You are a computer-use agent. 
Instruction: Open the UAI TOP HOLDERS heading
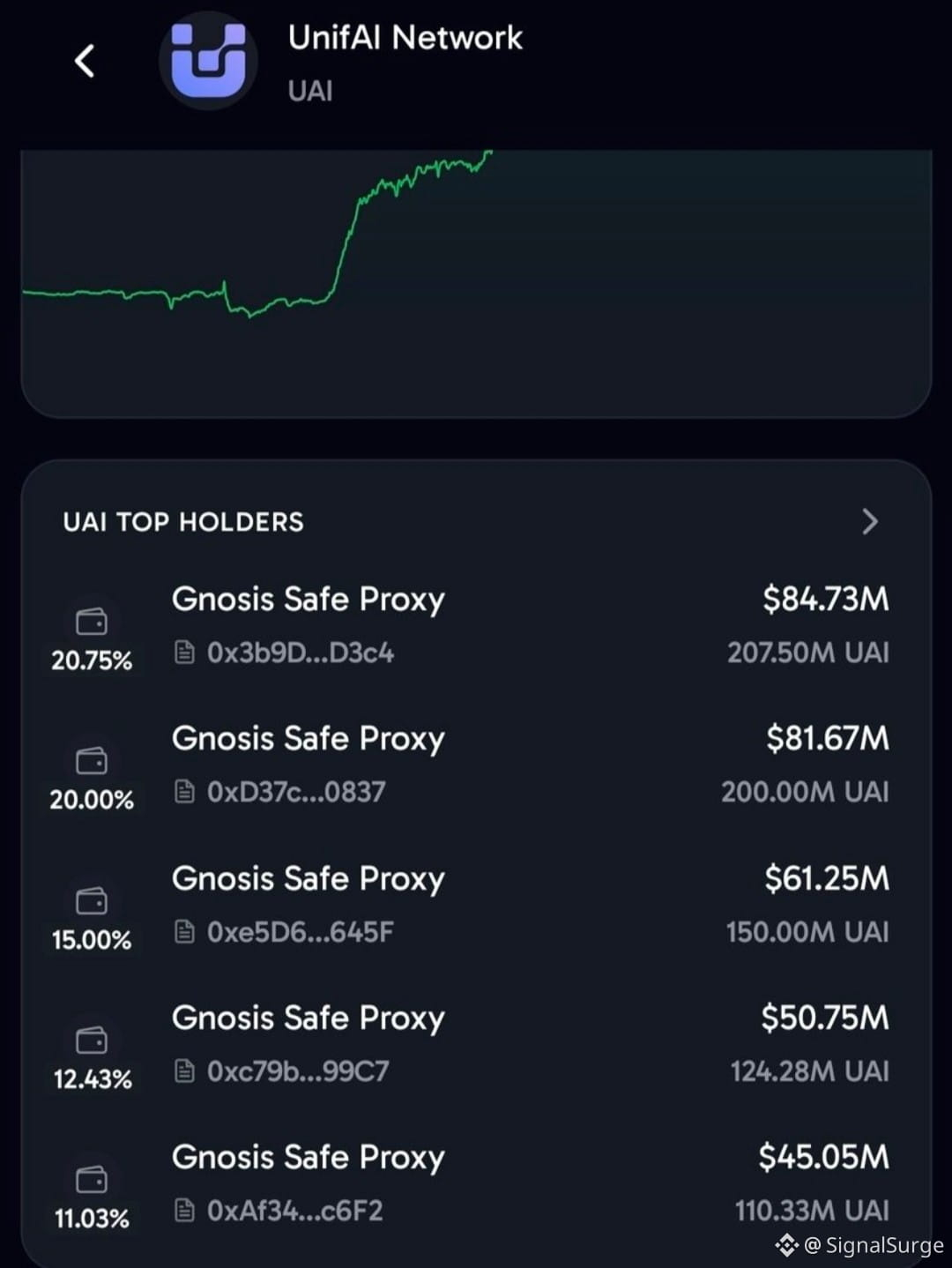[x=183, y=522]
